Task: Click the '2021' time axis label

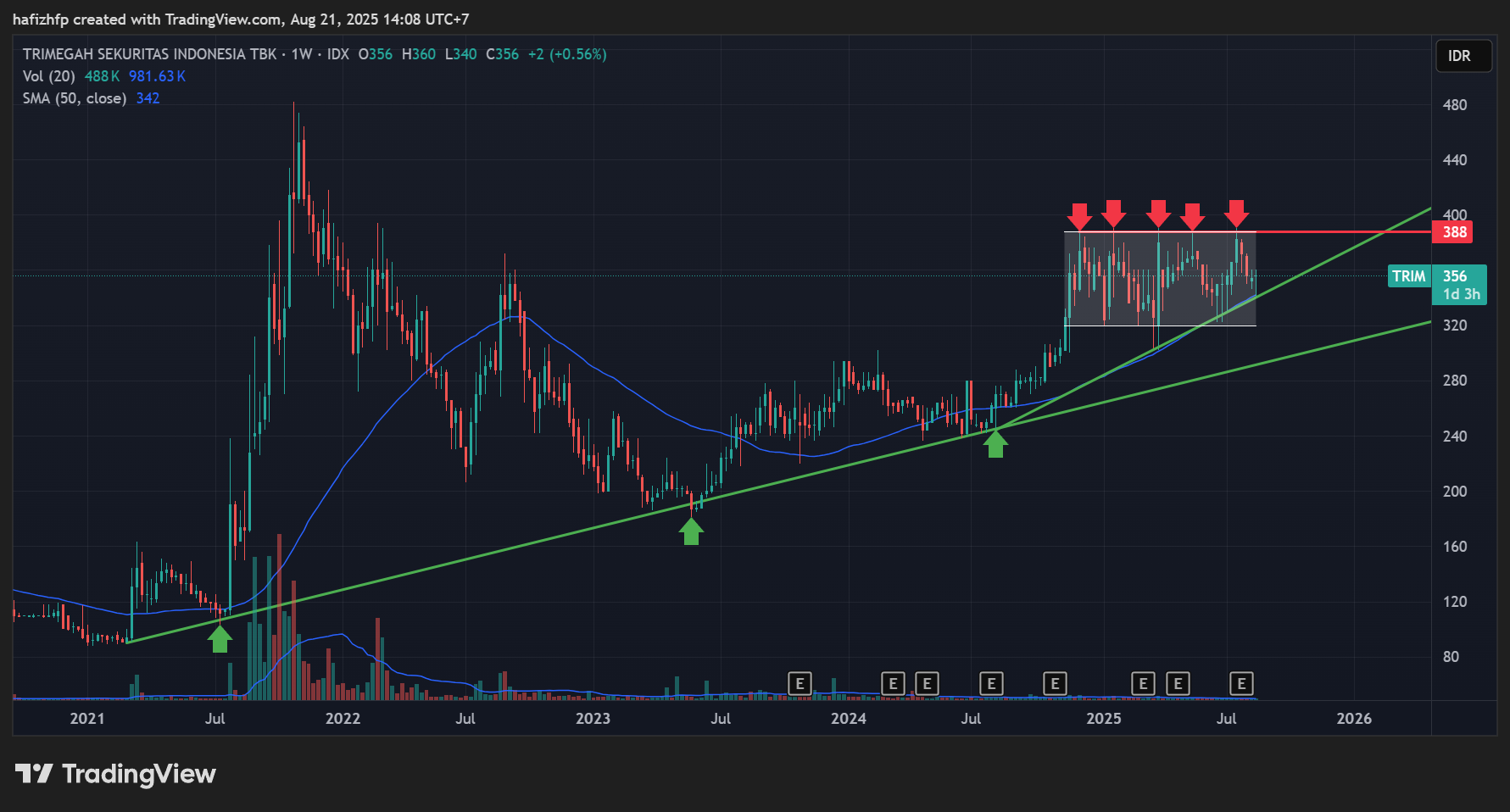Action: pyautogui.click(x=87, y=719)
